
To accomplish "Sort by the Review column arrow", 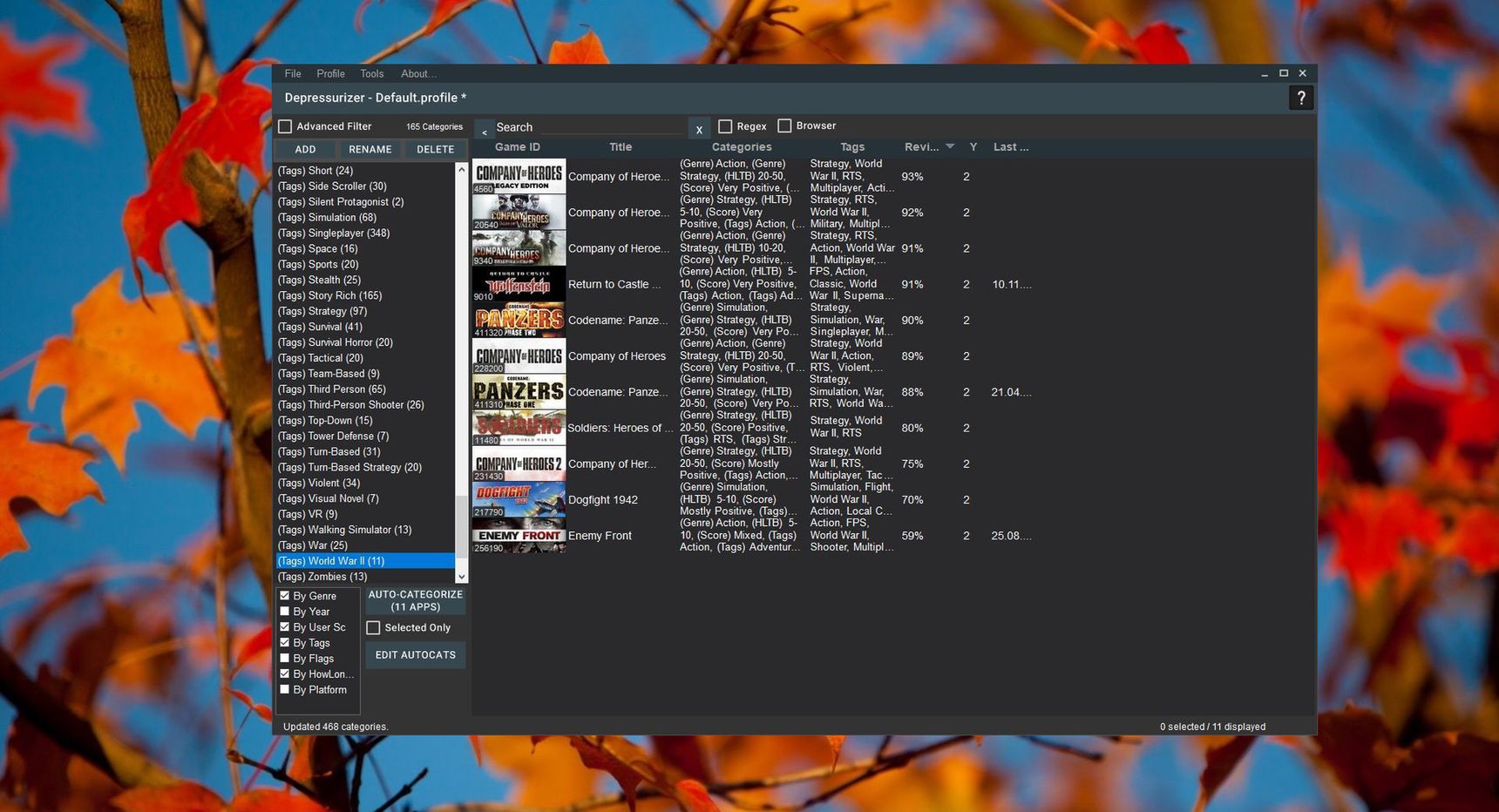I will click(x=950, y=146).
